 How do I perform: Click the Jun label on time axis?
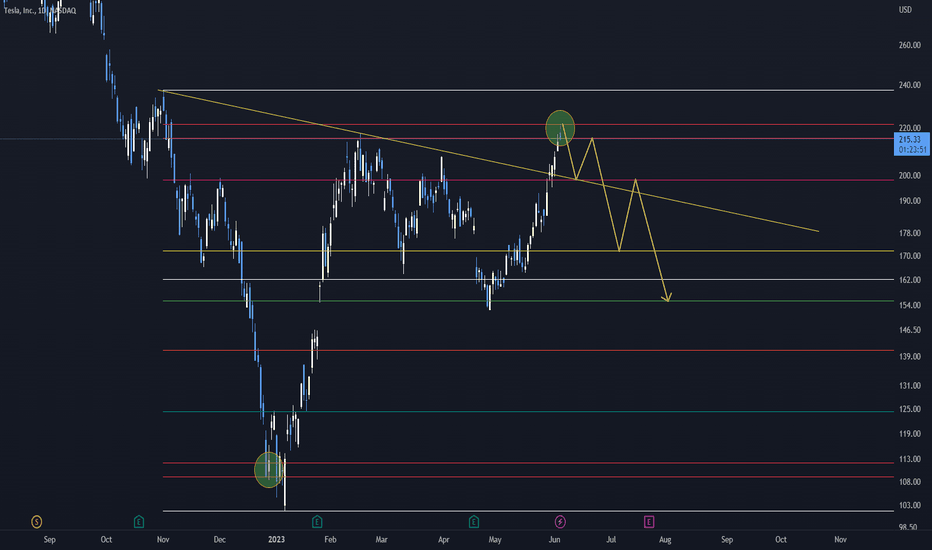554,539
